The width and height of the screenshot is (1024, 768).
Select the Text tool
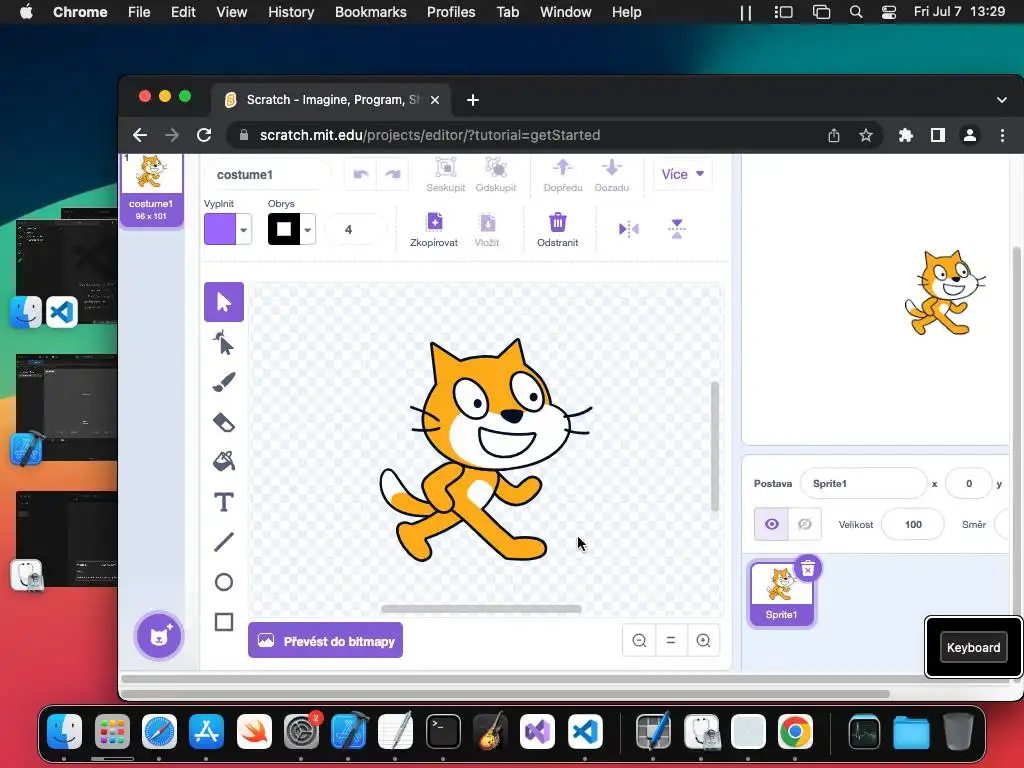(224, 502)
